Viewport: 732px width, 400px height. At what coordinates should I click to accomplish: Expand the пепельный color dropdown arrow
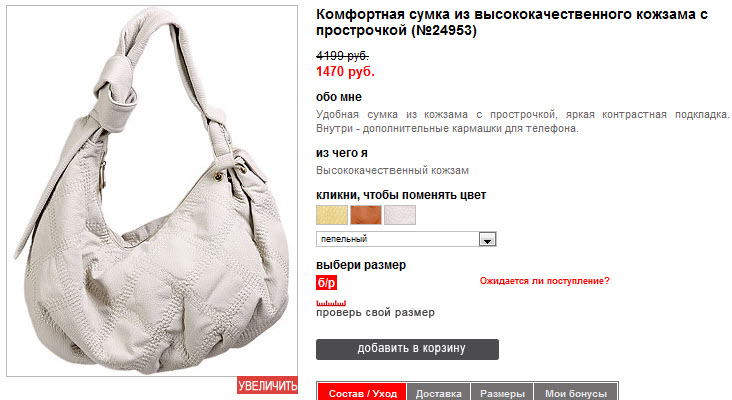(487, 239)
